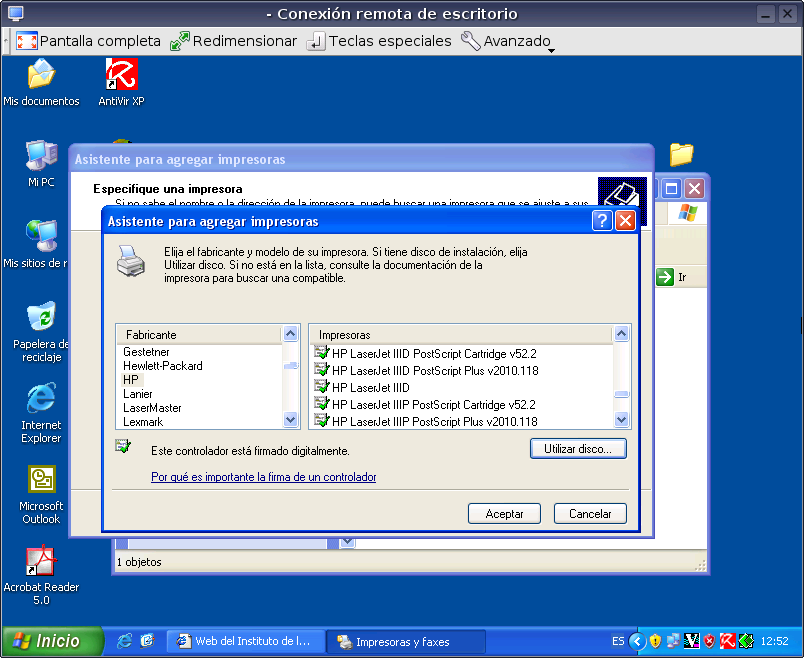Click AntiVir red umbrella tray icon
The height and width of the screenshot is (658, 804).
coord(728,641)
